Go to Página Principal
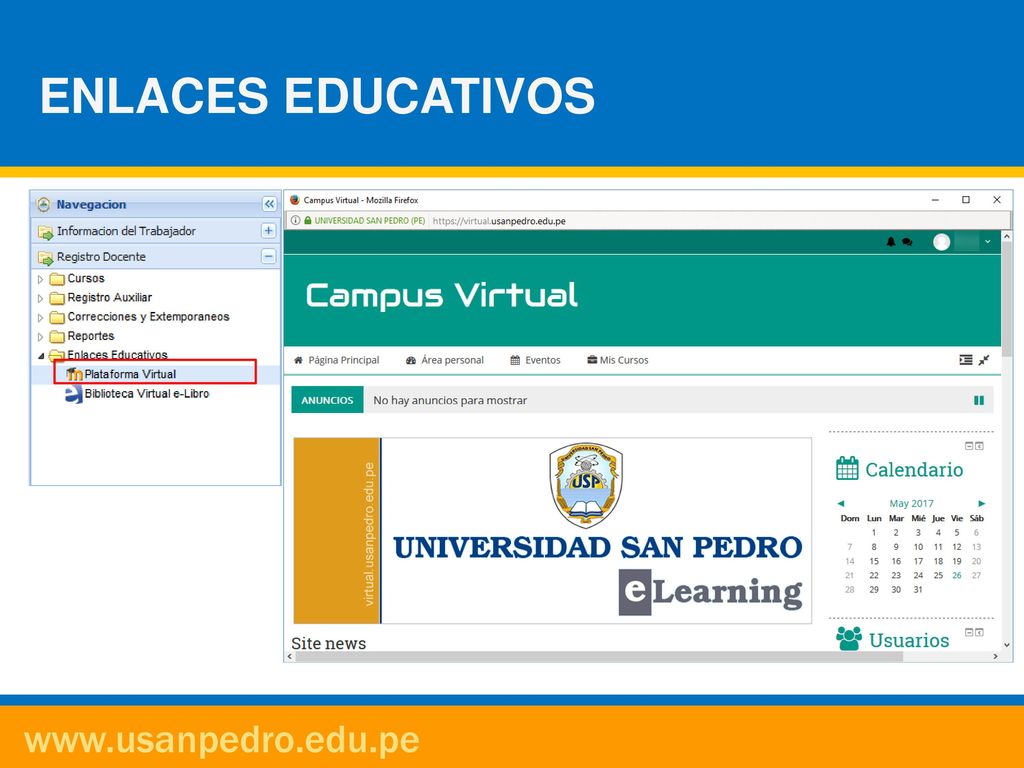 click(344, 360)
